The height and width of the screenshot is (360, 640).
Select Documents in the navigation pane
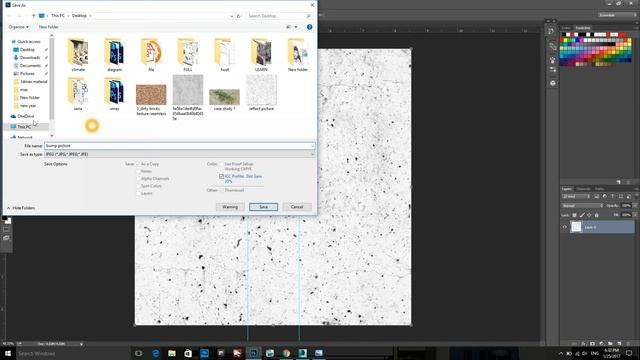pos(30,66)
